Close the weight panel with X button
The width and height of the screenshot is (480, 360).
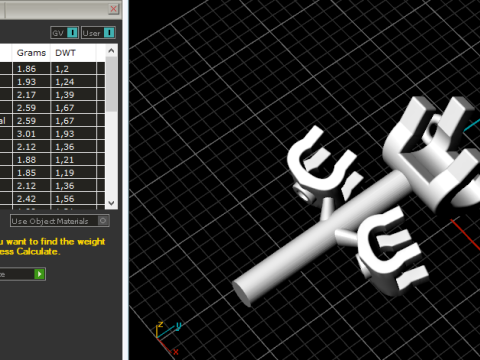113,9
